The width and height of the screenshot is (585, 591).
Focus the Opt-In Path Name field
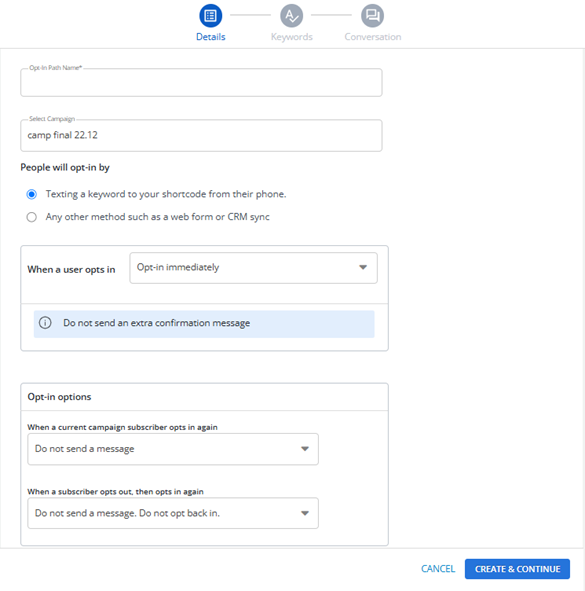click(201, 83)
